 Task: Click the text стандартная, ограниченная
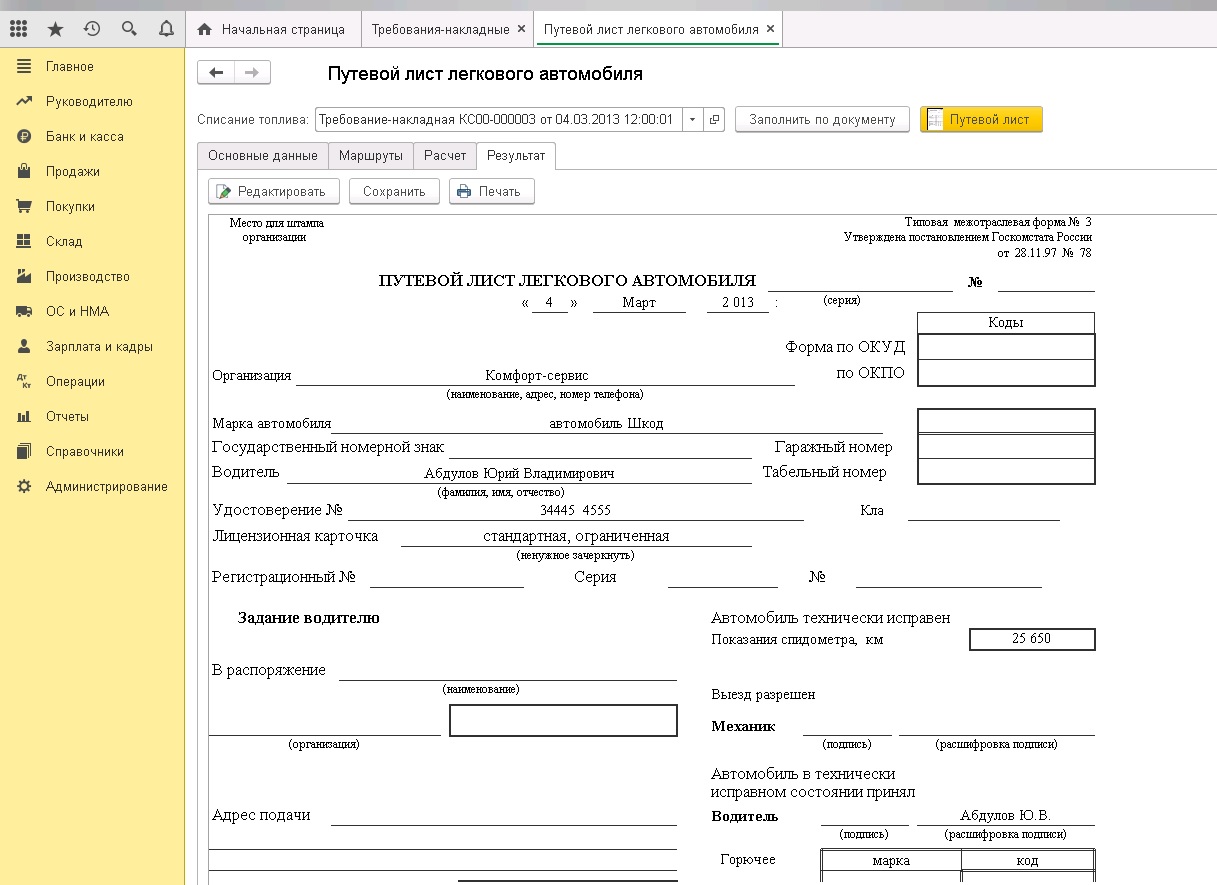coord(576,537)
